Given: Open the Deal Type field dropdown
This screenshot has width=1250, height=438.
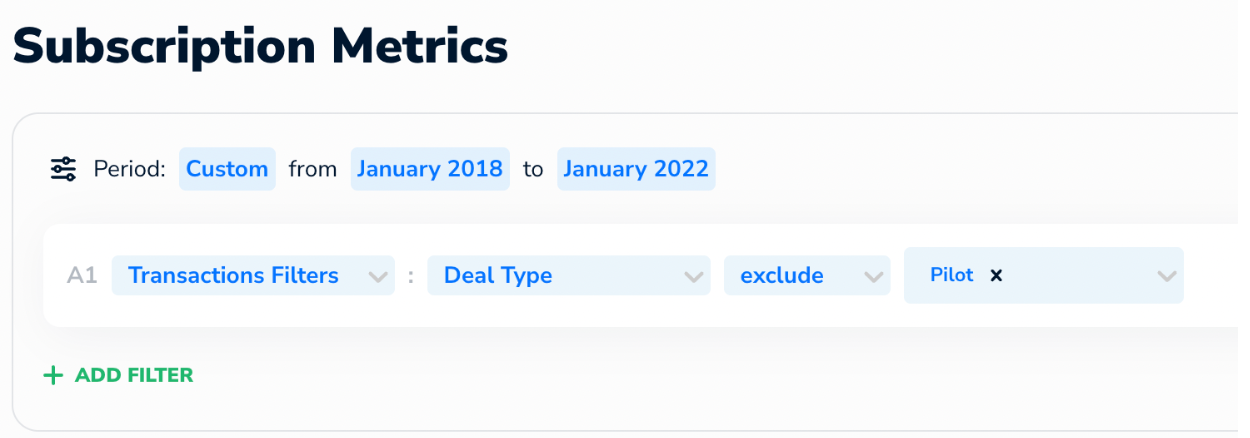Looking at the screenshot, I should [568, 275].
